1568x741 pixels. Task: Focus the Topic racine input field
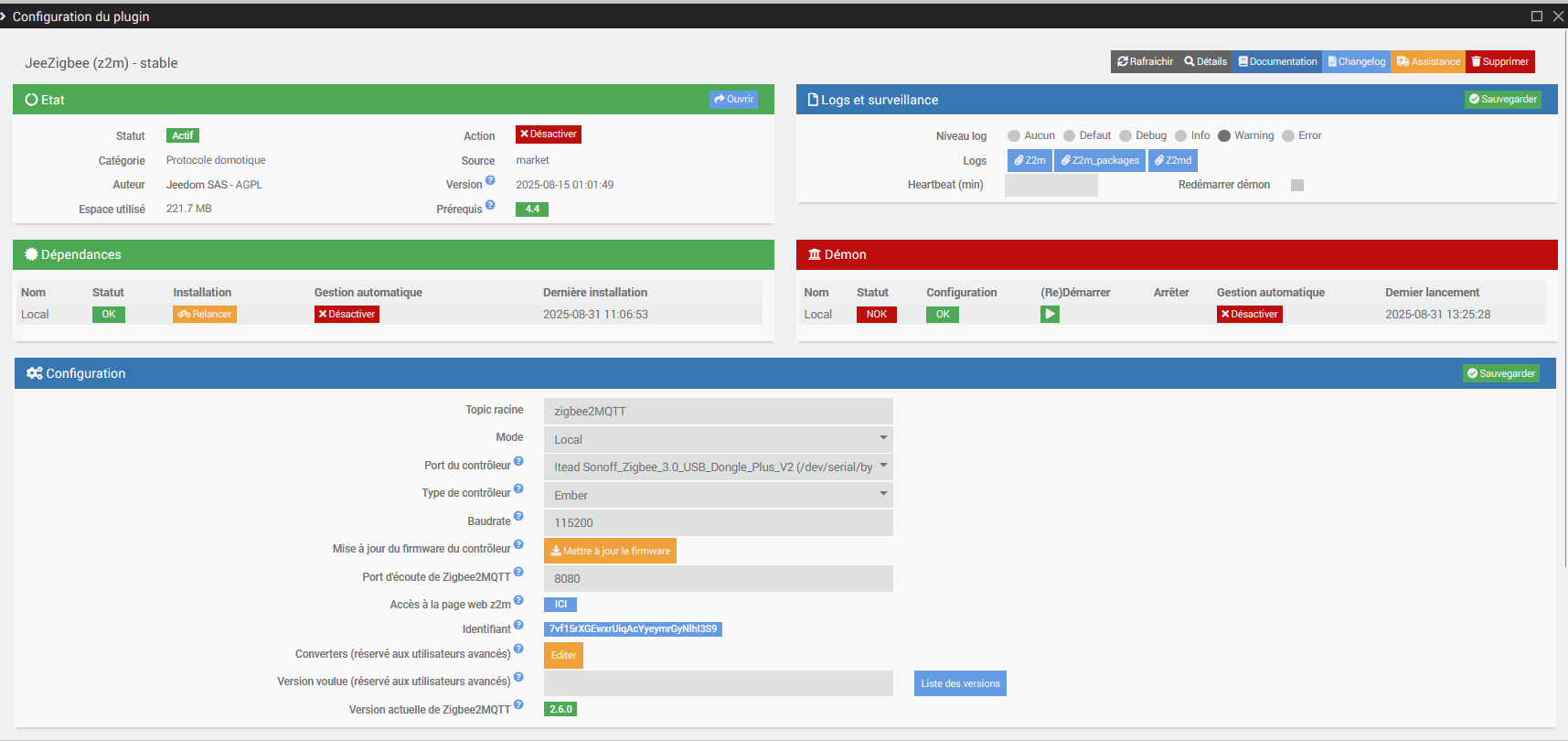pyautogui.click(x=719, y=411)
